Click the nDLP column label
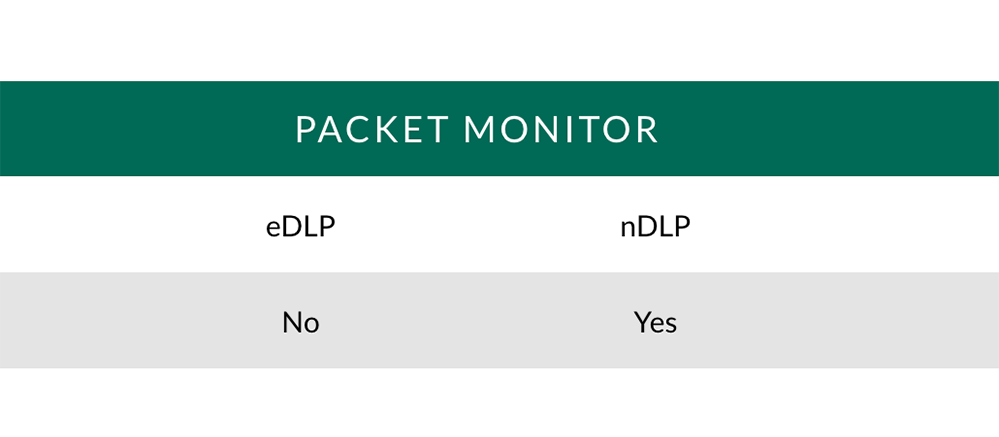This screenshot has width=999, height=437. pos(655,227)
